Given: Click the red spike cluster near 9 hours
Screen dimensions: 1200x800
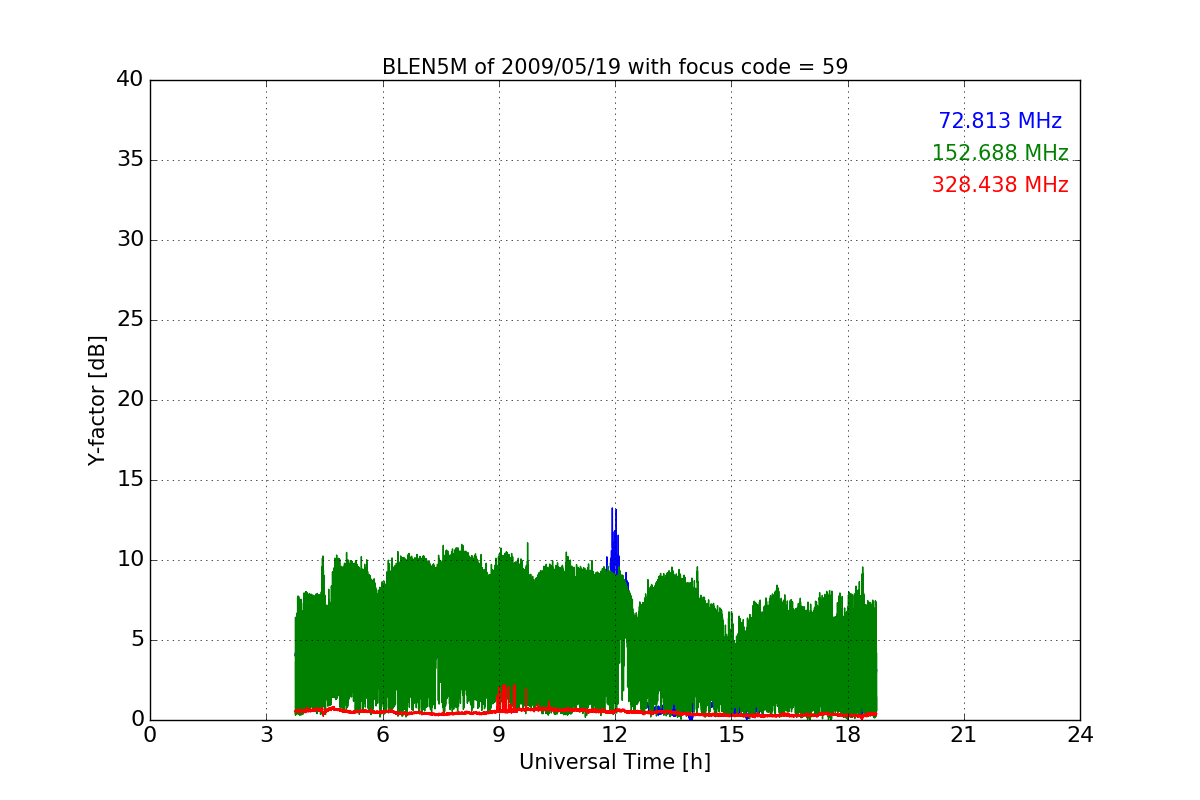Looking at the screenshot, I should click(x=506, y=697).
